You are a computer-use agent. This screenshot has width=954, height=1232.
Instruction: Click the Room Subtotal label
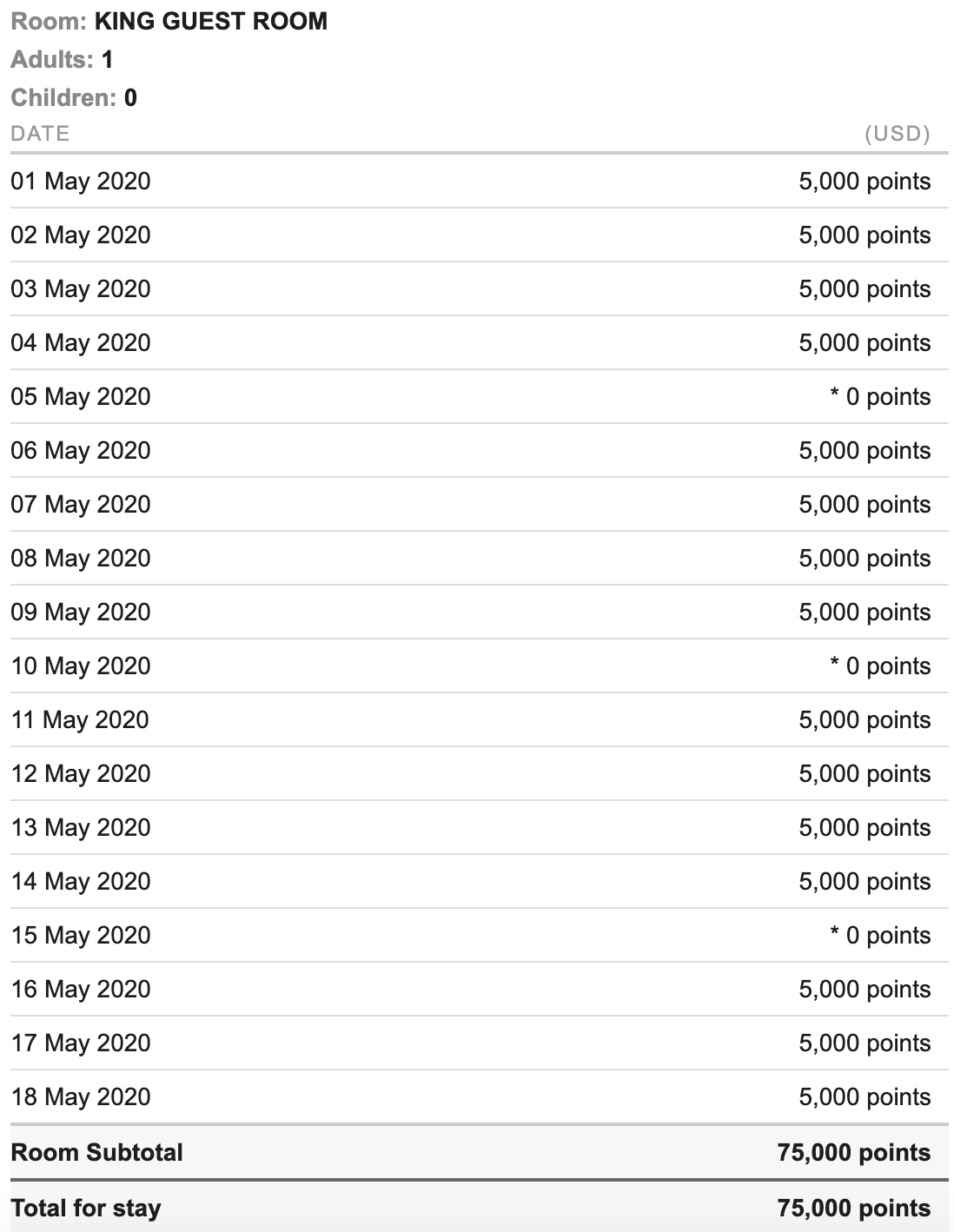coord(96,1153)
